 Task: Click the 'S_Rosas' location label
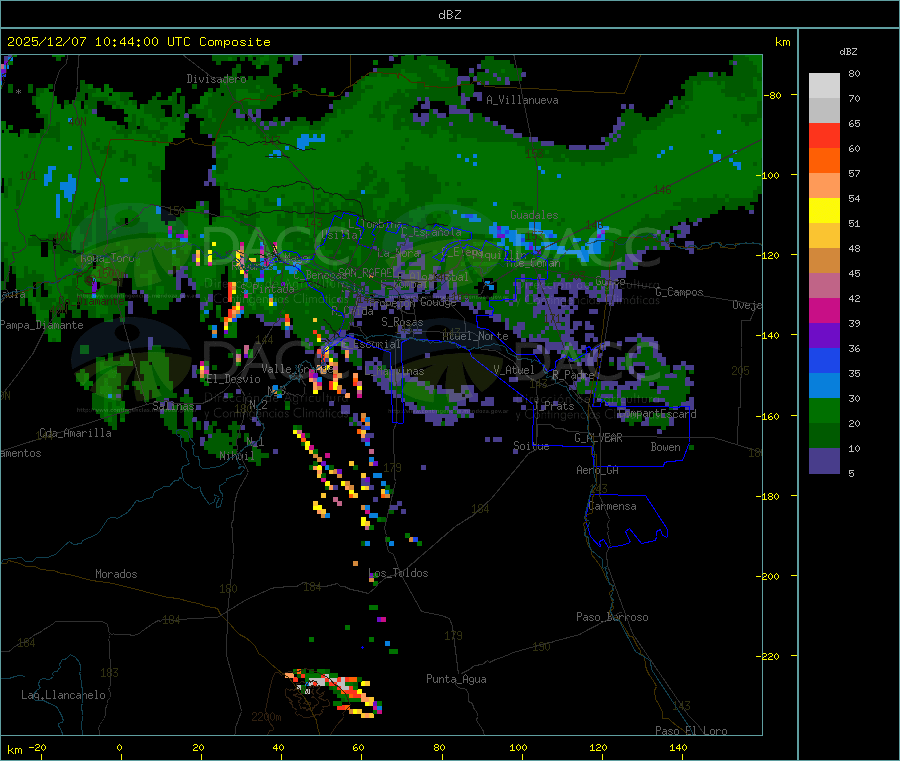(x=402, y=322)
